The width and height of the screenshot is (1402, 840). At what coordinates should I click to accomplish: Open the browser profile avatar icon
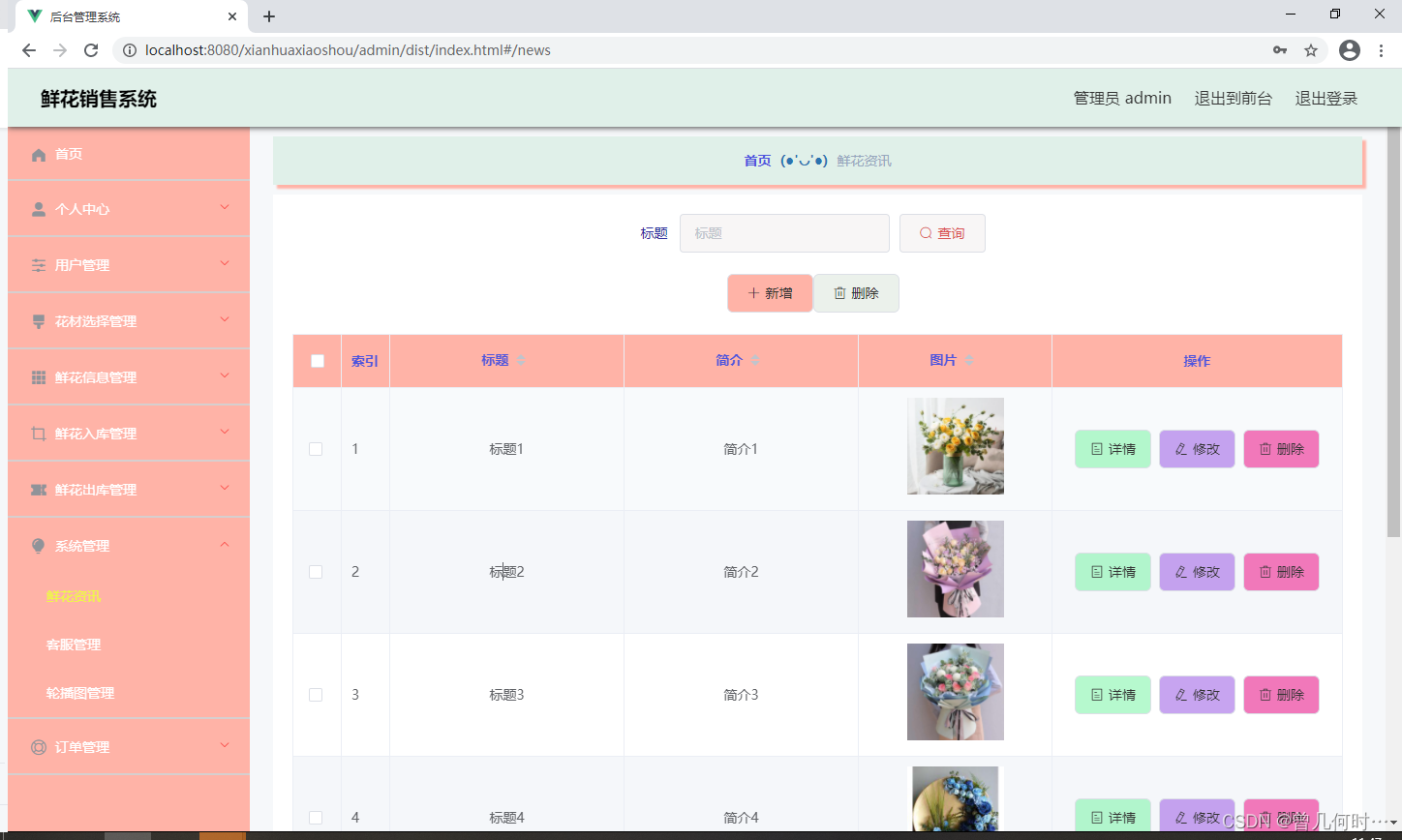(1350, 50)
